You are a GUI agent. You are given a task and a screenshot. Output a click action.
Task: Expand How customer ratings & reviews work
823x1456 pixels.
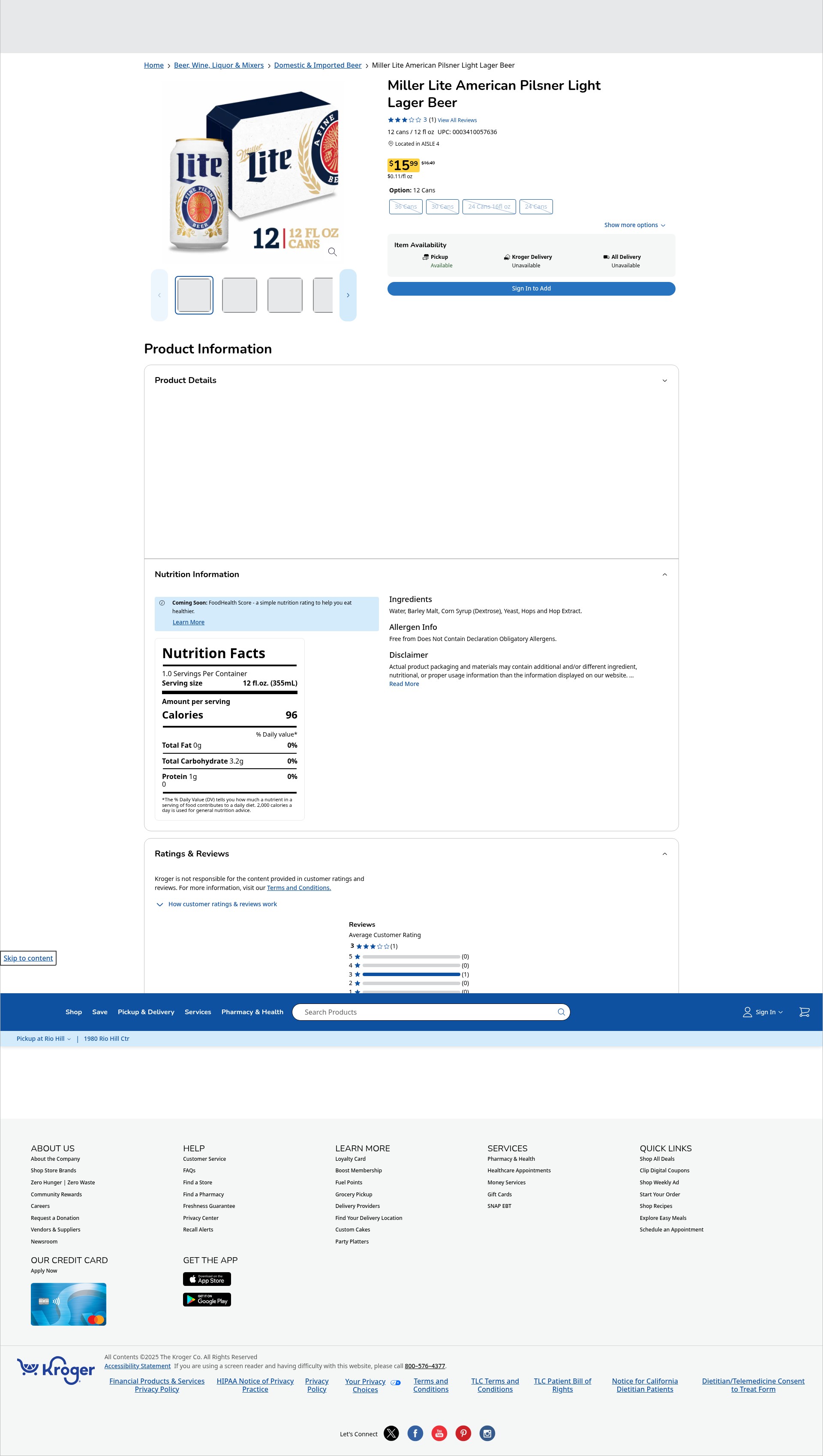(x=216, y=905)
